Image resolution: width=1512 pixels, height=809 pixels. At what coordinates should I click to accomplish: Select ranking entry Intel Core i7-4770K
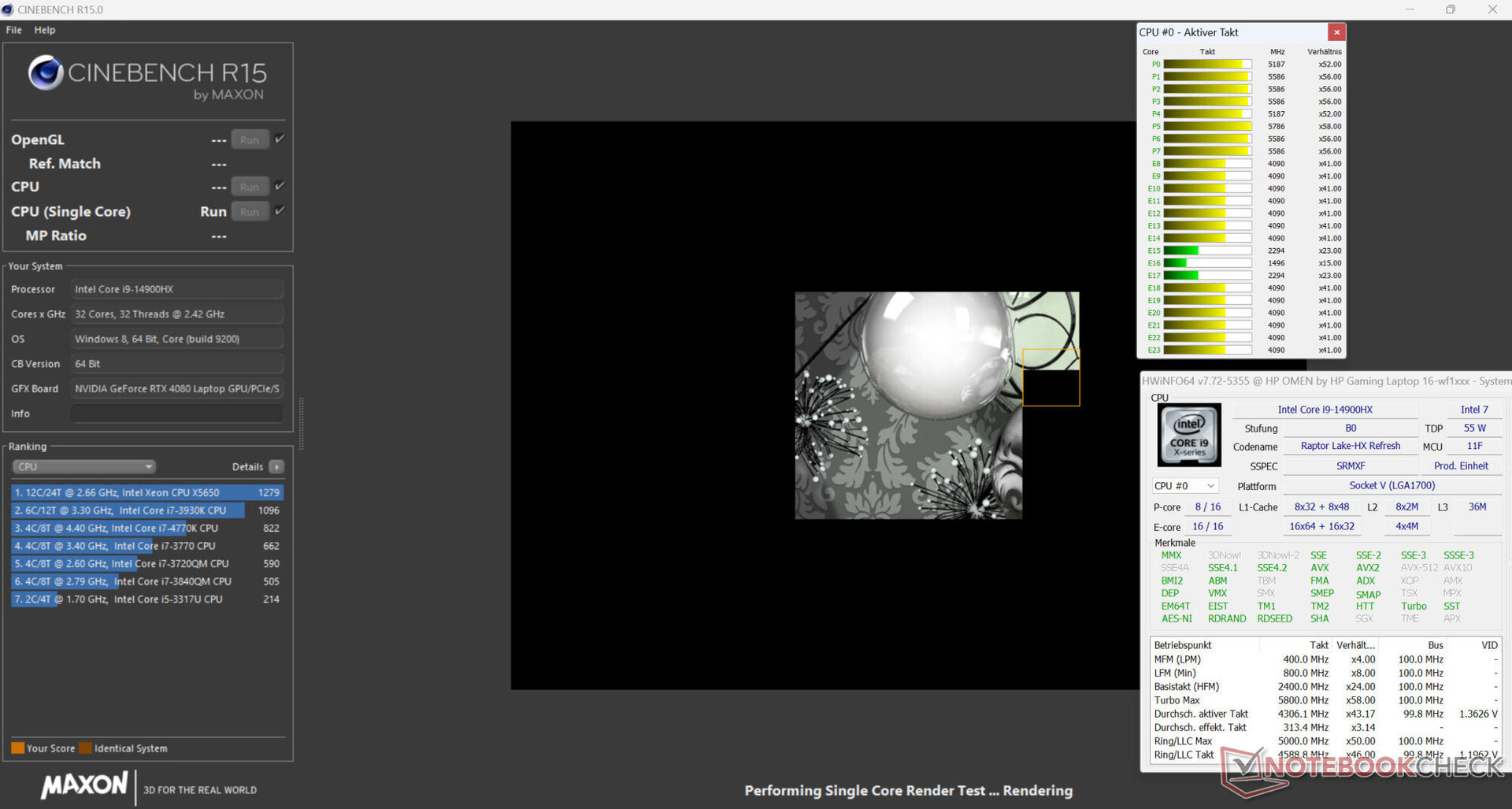coord(147,528)
